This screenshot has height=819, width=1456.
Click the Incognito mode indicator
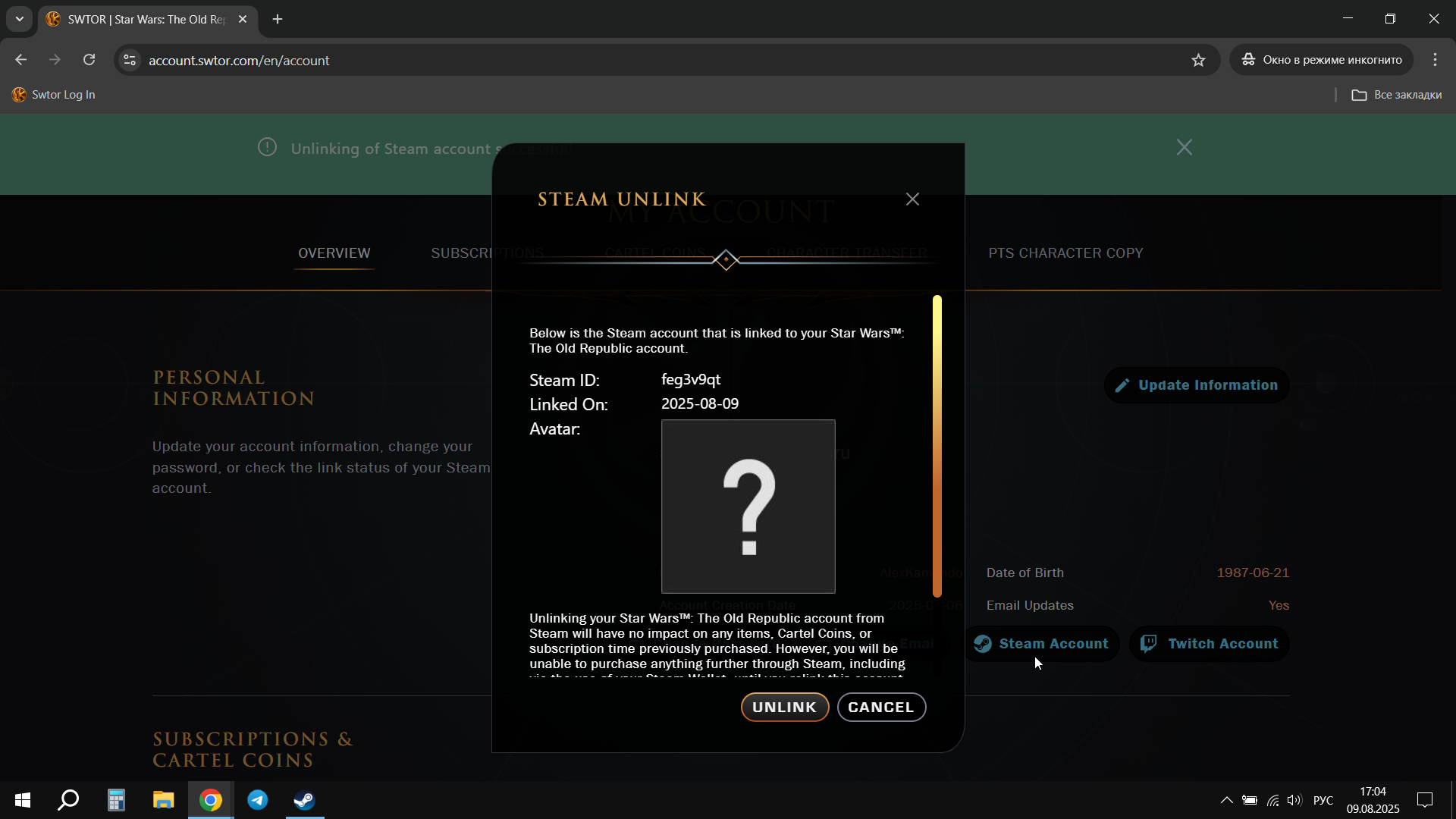(1322, 60)
